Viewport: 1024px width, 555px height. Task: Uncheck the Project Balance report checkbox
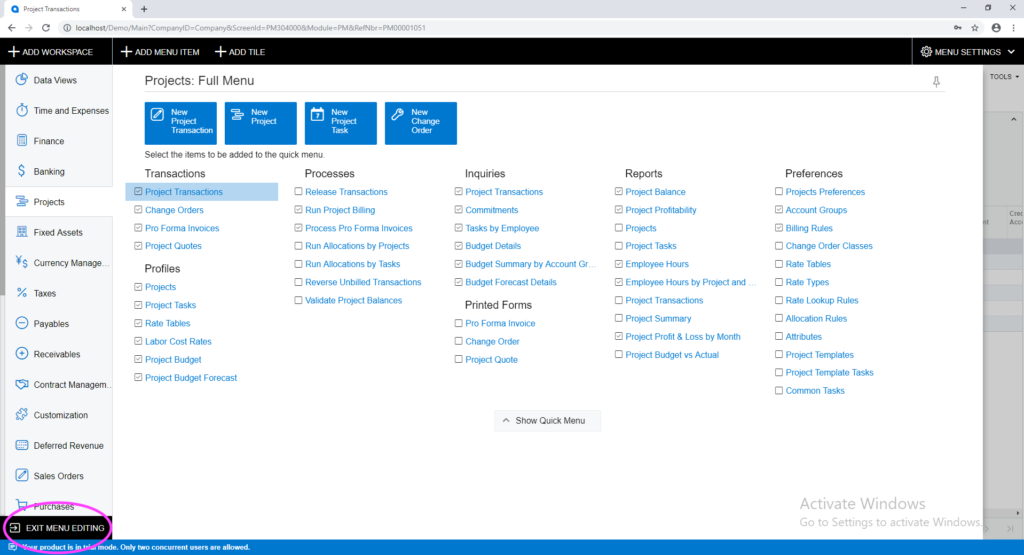[x=618, y=191]
